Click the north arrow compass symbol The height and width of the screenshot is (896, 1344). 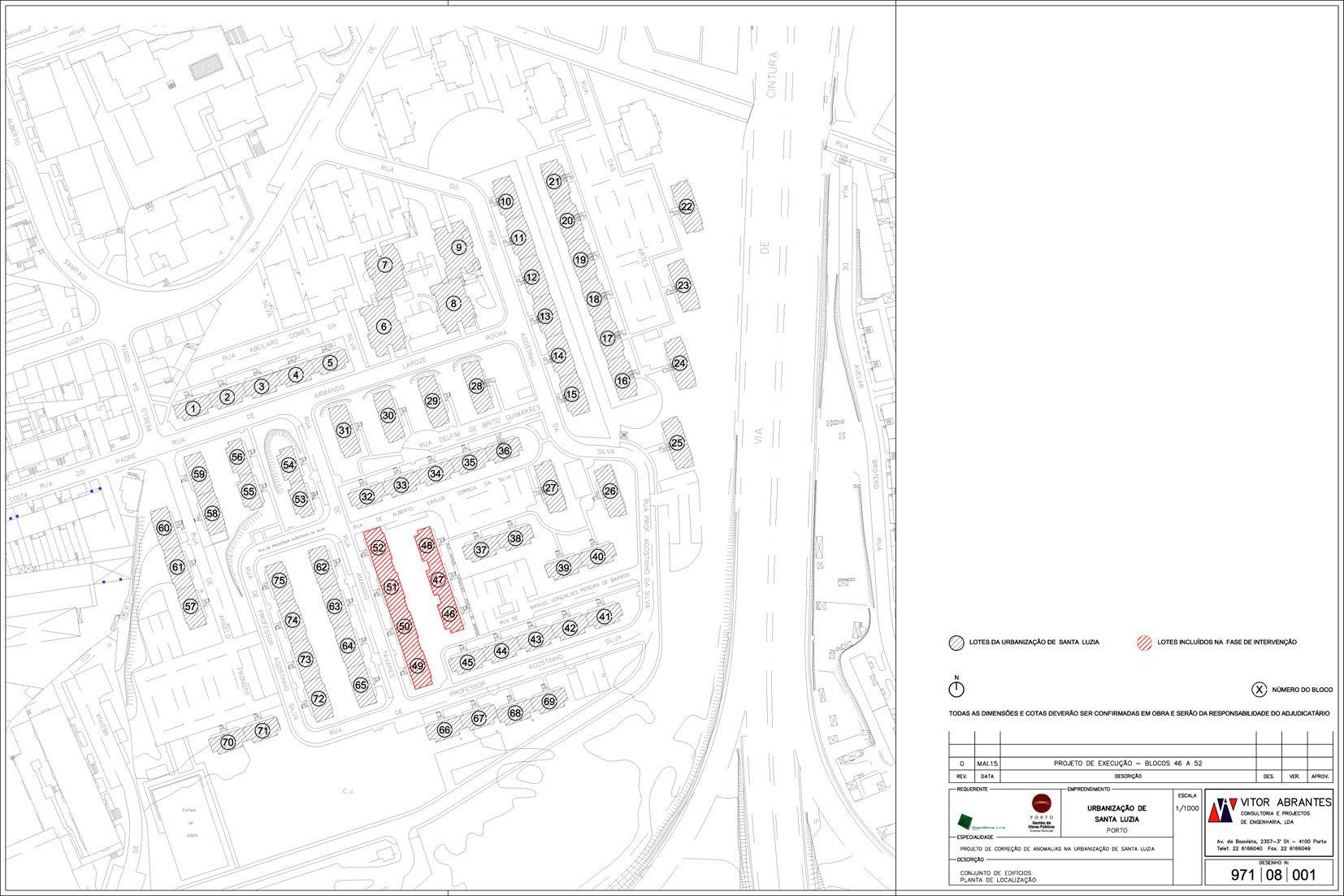coord(956,688)
